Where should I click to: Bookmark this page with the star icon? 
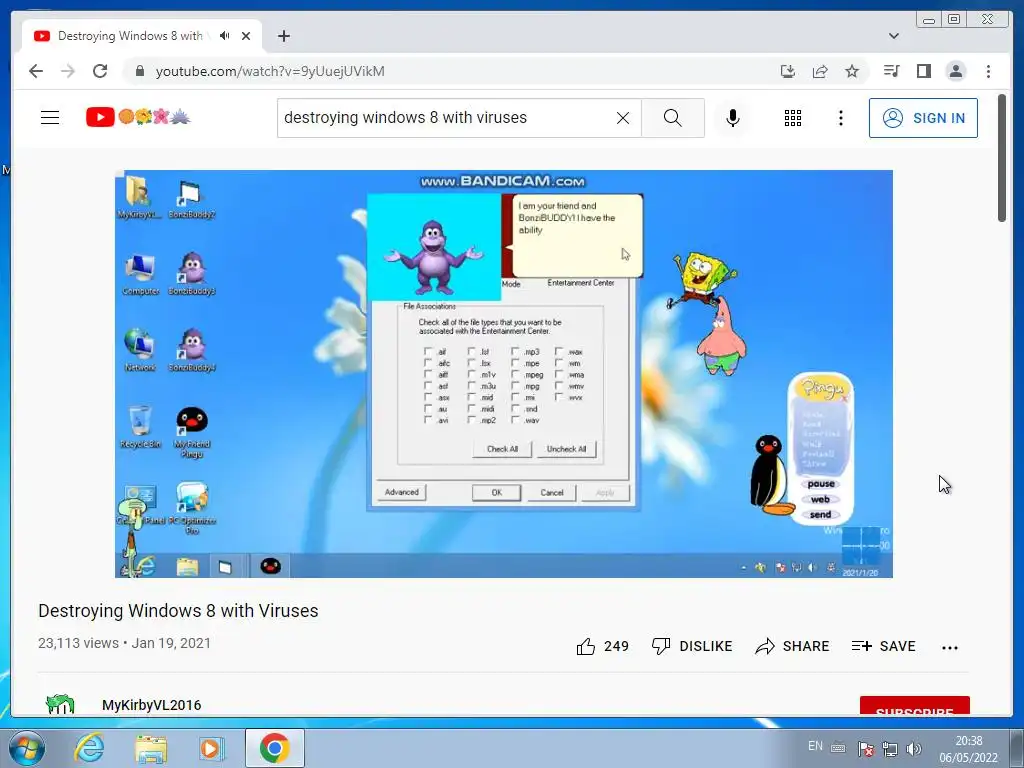(x=852, y=71)
